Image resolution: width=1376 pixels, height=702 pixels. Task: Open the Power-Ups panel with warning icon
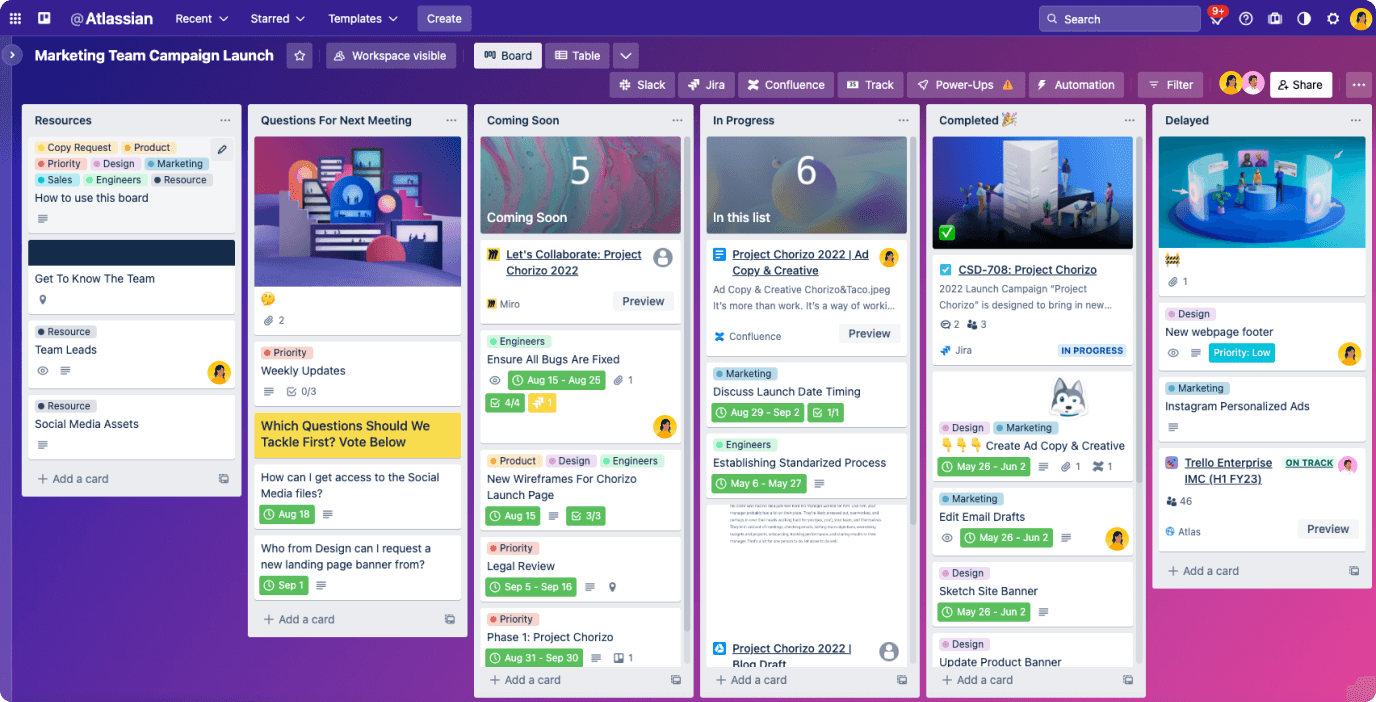965,85
